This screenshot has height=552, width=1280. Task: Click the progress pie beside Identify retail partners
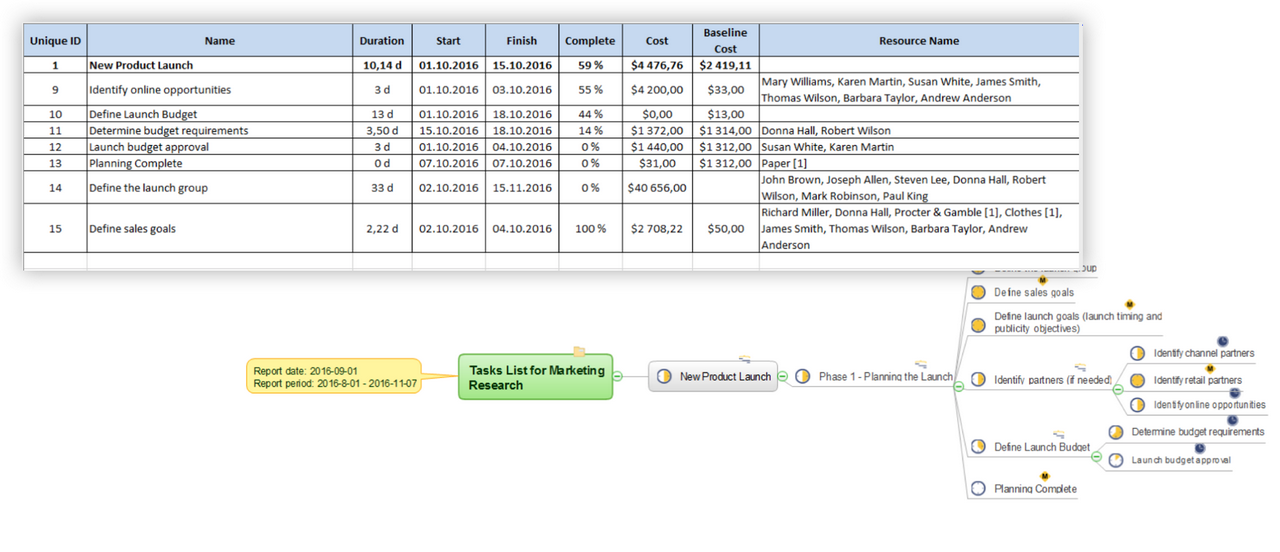pos(1137,380)
